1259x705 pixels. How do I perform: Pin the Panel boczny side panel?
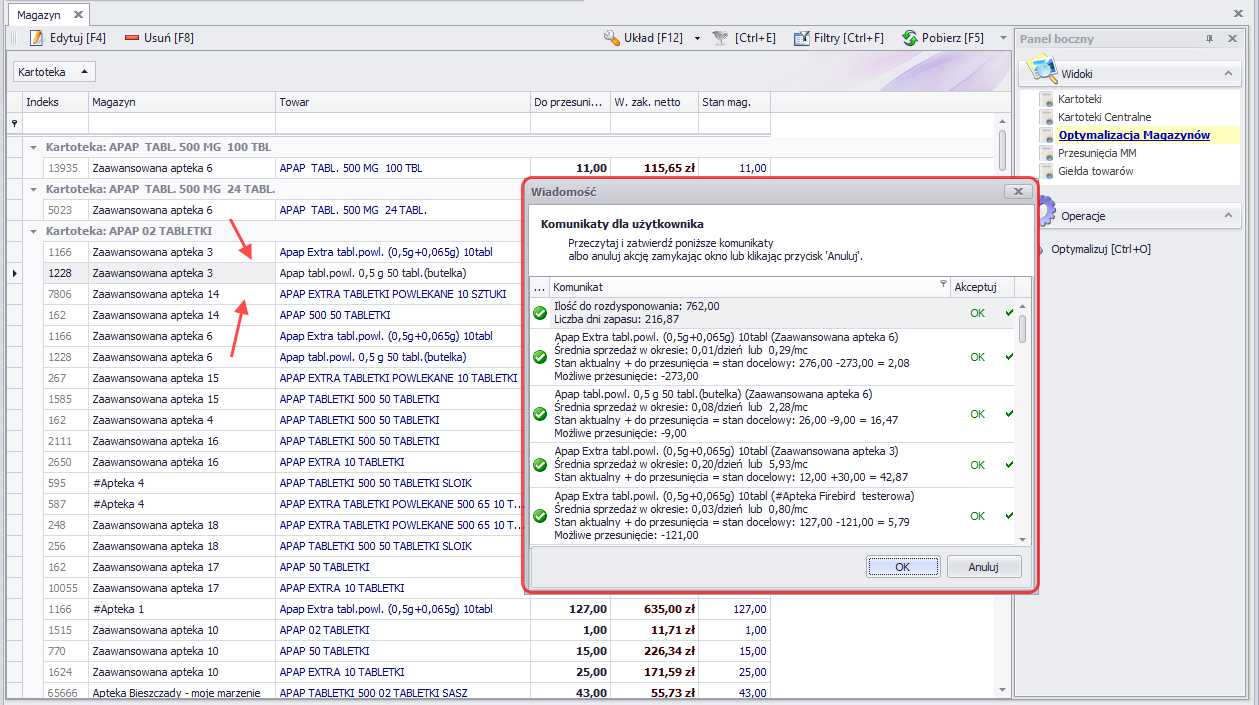(x=1209, y=39)
